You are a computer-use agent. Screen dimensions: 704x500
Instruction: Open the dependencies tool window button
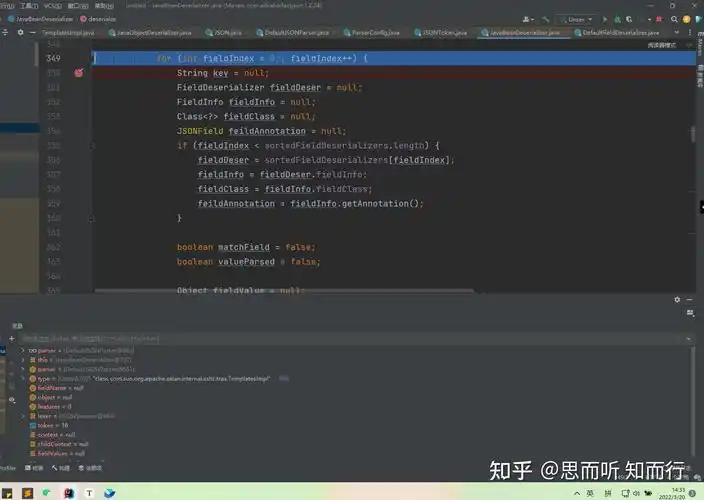90,468
